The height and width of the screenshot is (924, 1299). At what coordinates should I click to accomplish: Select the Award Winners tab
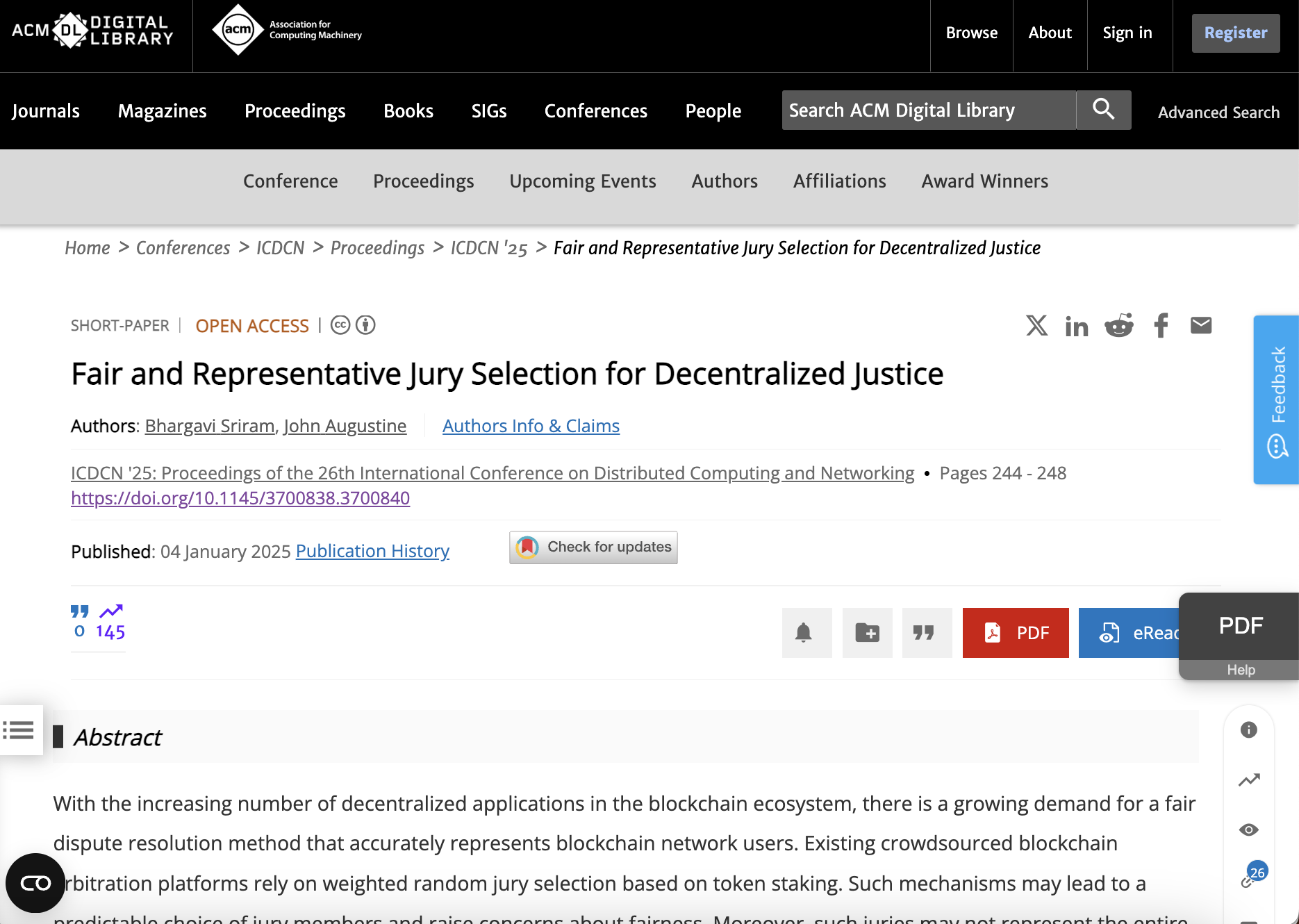click(x=984, y=181)
